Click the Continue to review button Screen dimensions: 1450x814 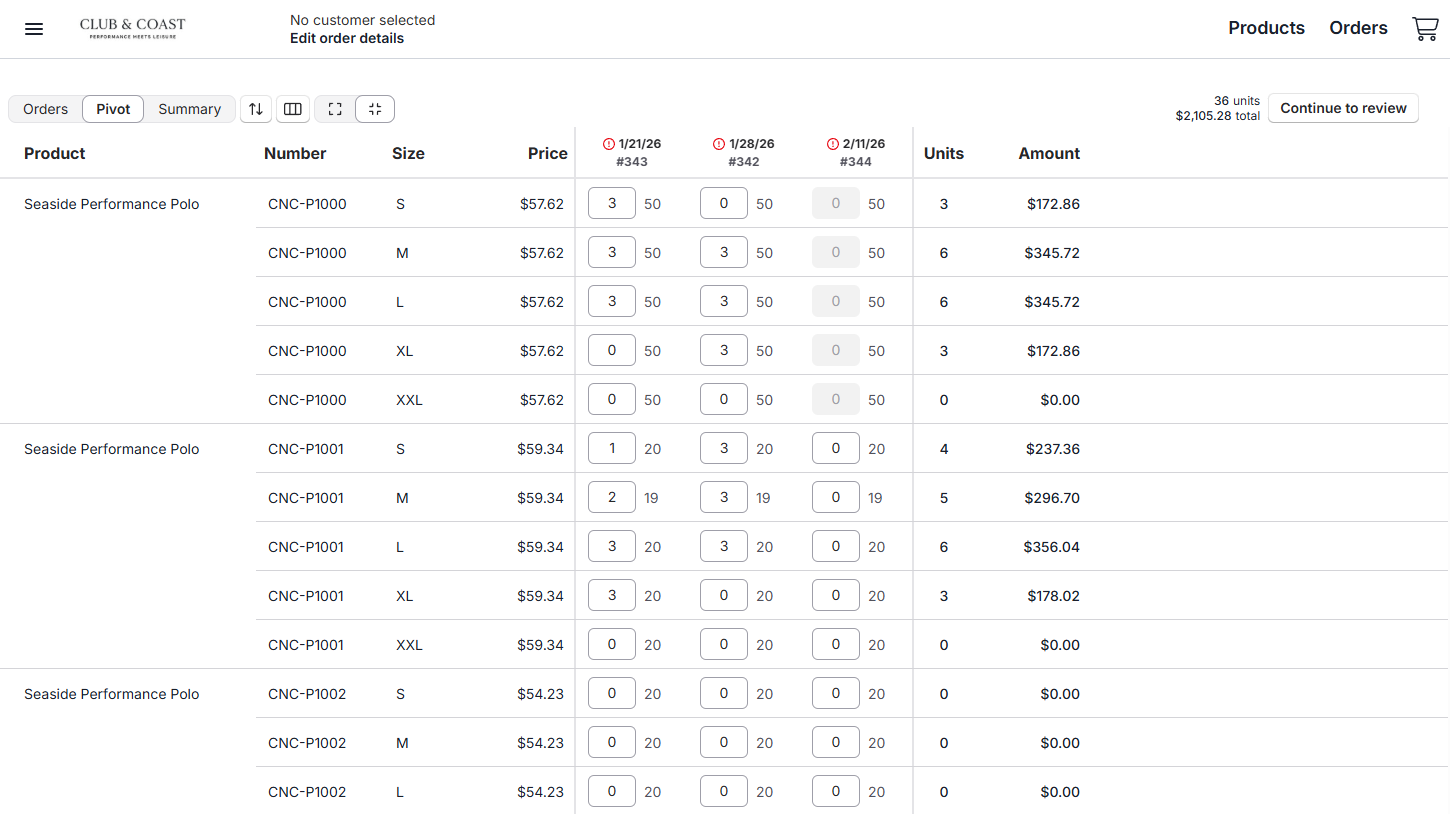click(x=1343, y=108)
